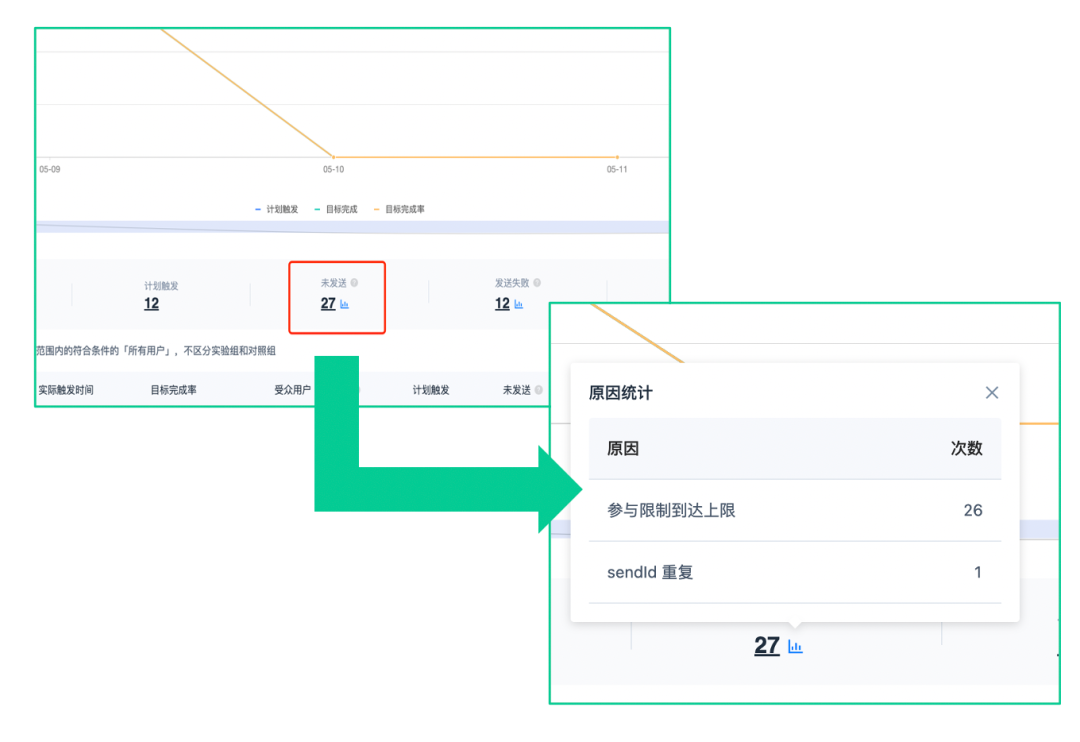Select 计划触发 column header in table

coord(431,390)
